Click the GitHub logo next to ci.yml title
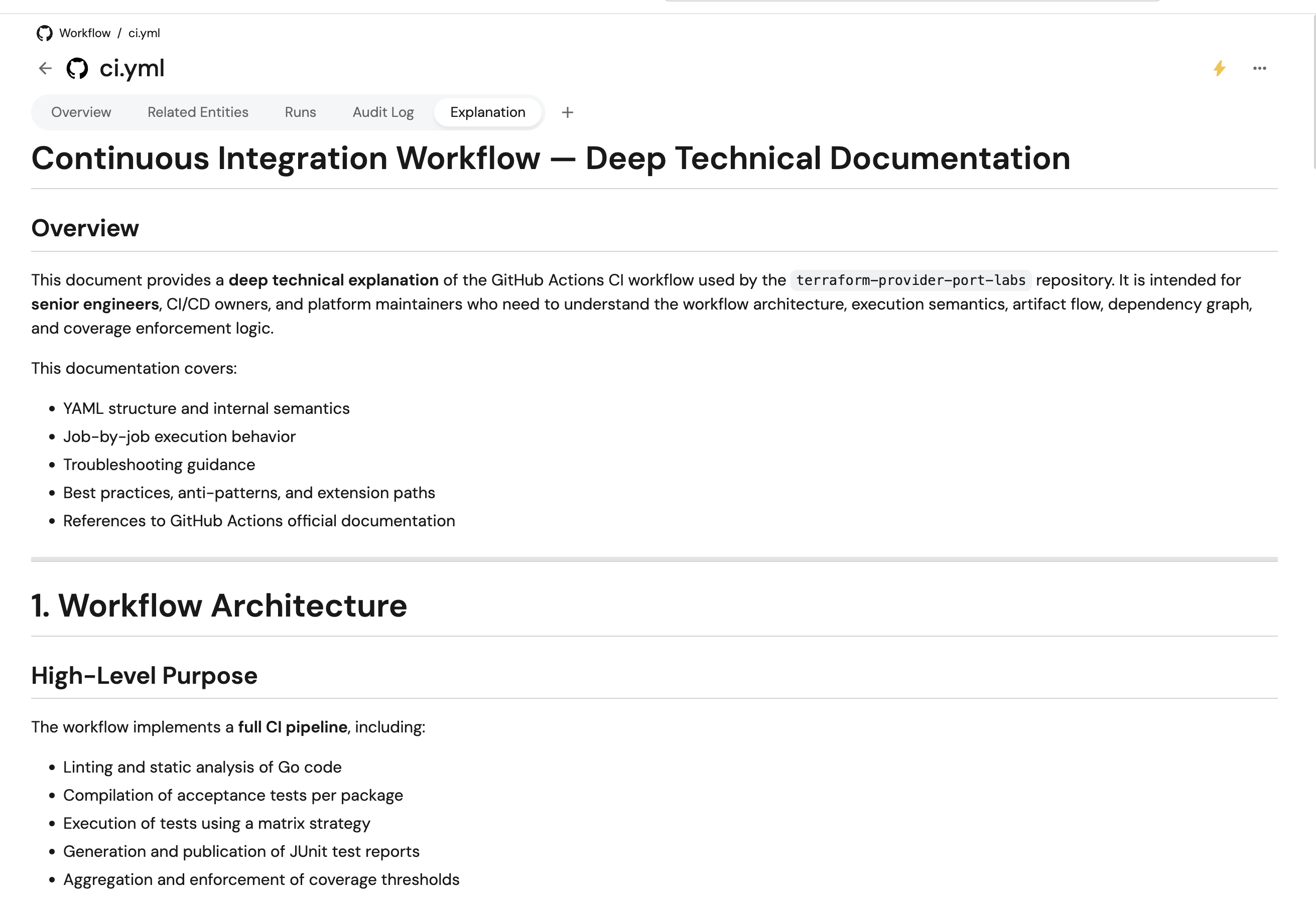Viewport: 1316px width, 898px height. coord(77,68)
